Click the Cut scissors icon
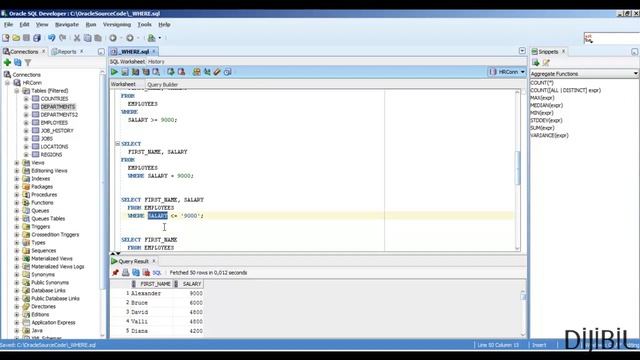 tap(77, 38)
